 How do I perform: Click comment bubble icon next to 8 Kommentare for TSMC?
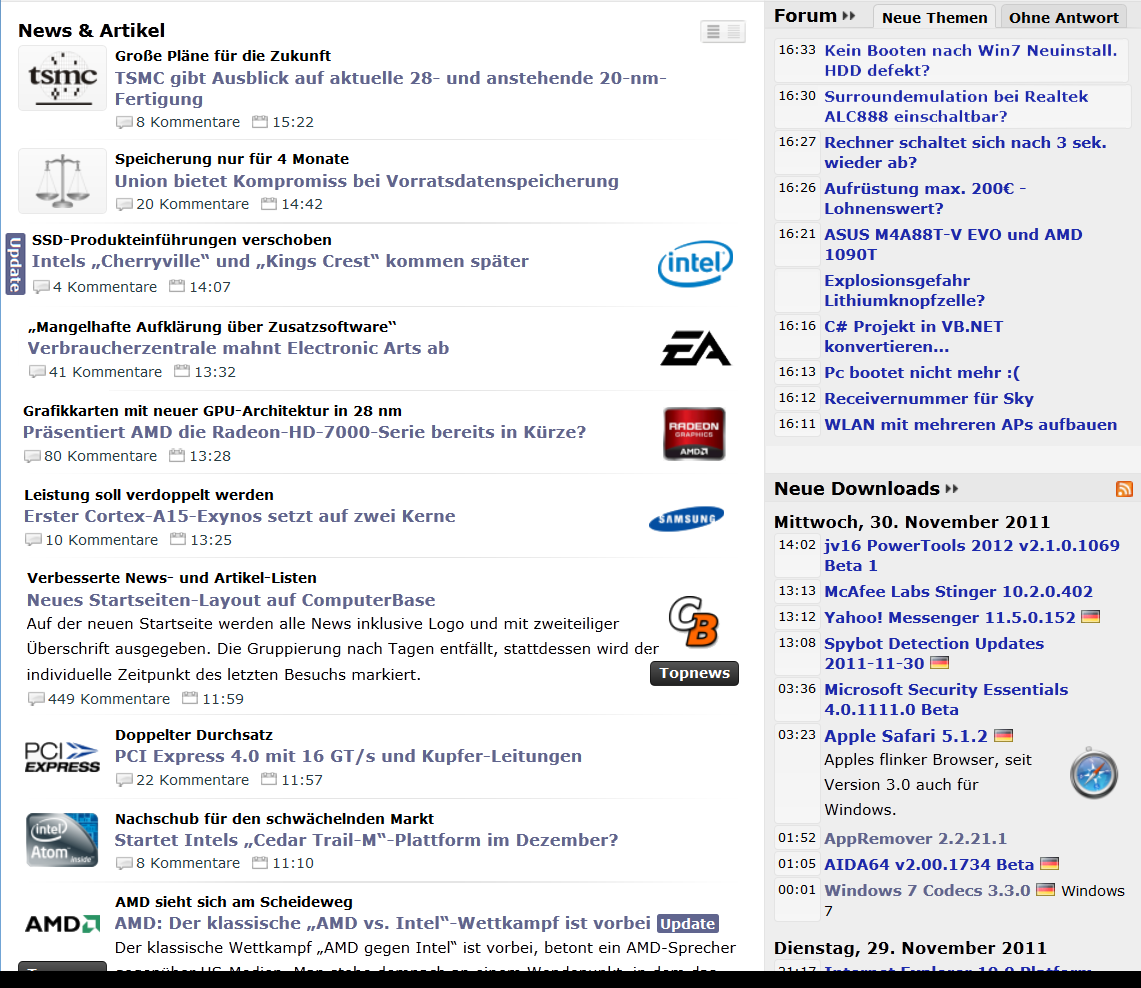tap(124, 122)
